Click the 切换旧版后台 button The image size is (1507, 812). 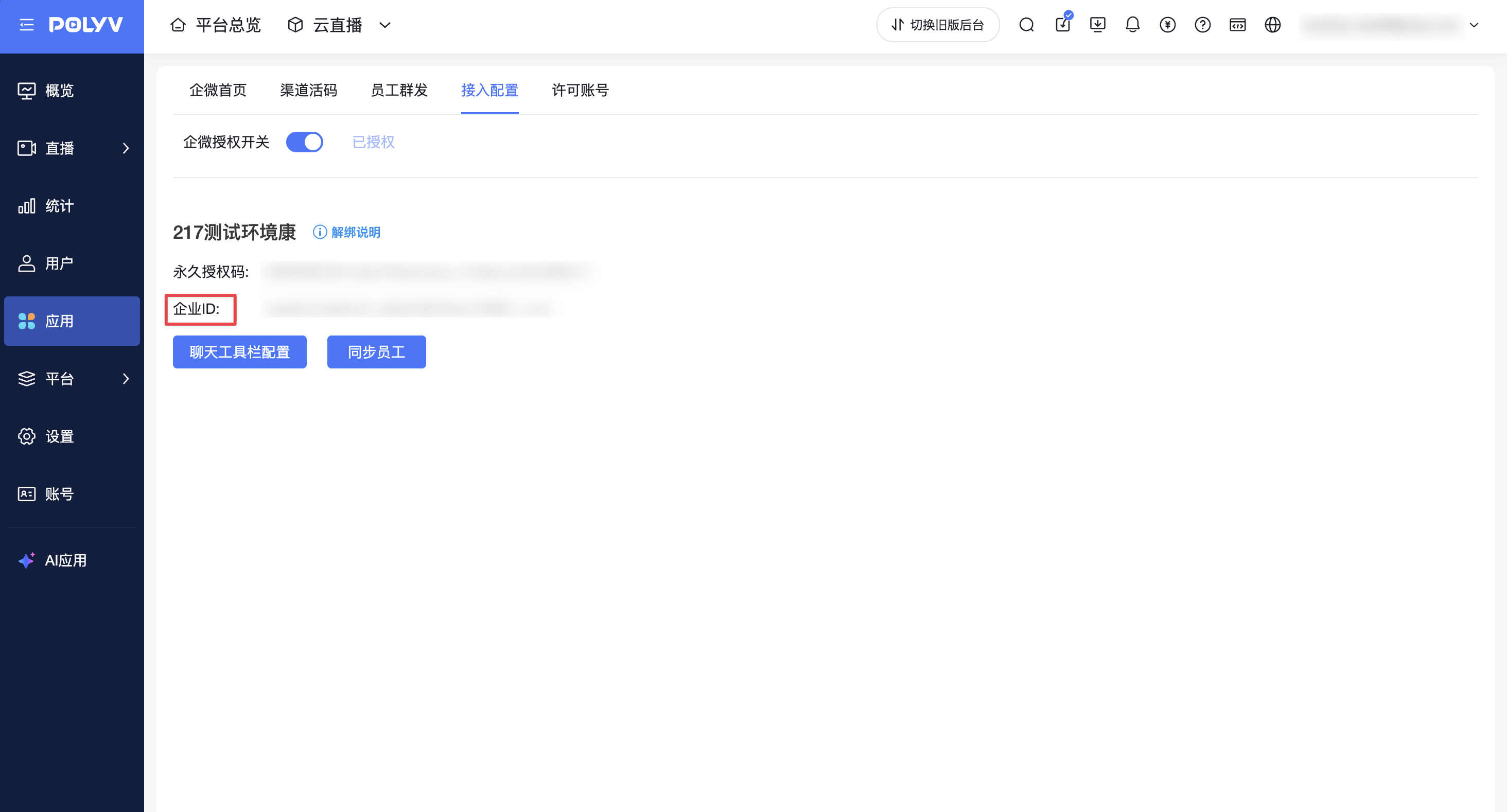(x=938, y=25)
